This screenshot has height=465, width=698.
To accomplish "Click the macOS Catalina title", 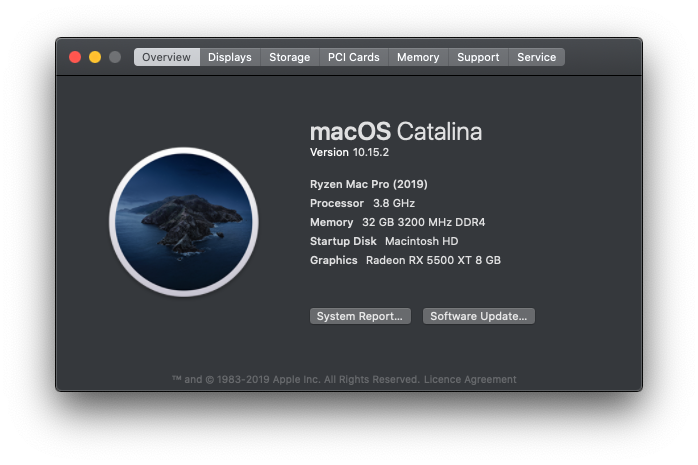I will coord(396,132).
